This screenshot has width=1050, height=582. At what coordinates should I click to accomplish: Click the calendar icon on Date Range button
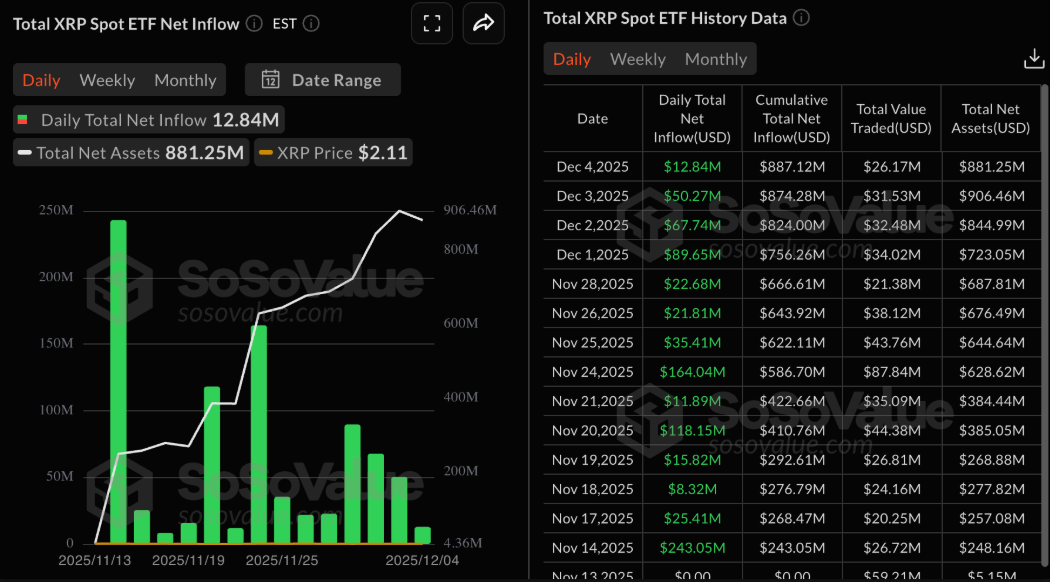pyautogui.click(x=272, y=79)
